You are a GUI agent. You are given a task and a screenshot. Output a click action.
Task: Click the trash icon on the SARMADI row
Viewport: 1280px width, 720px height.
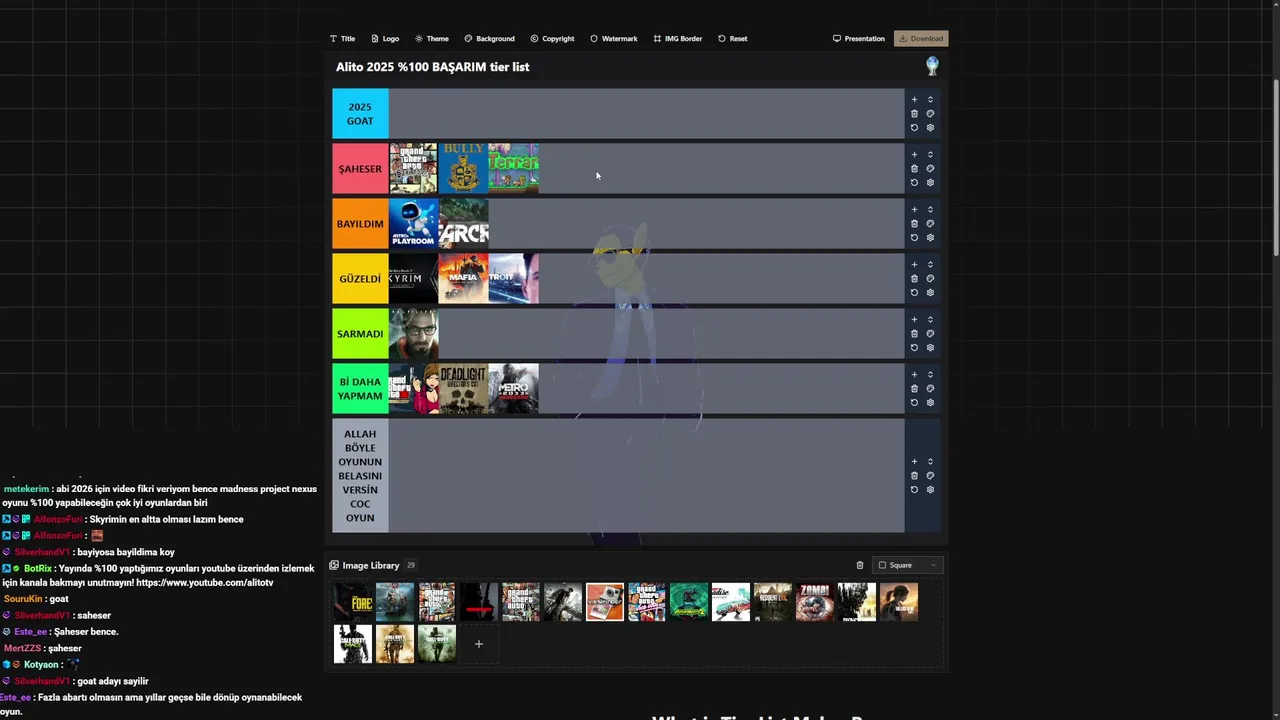click(914, 333)
